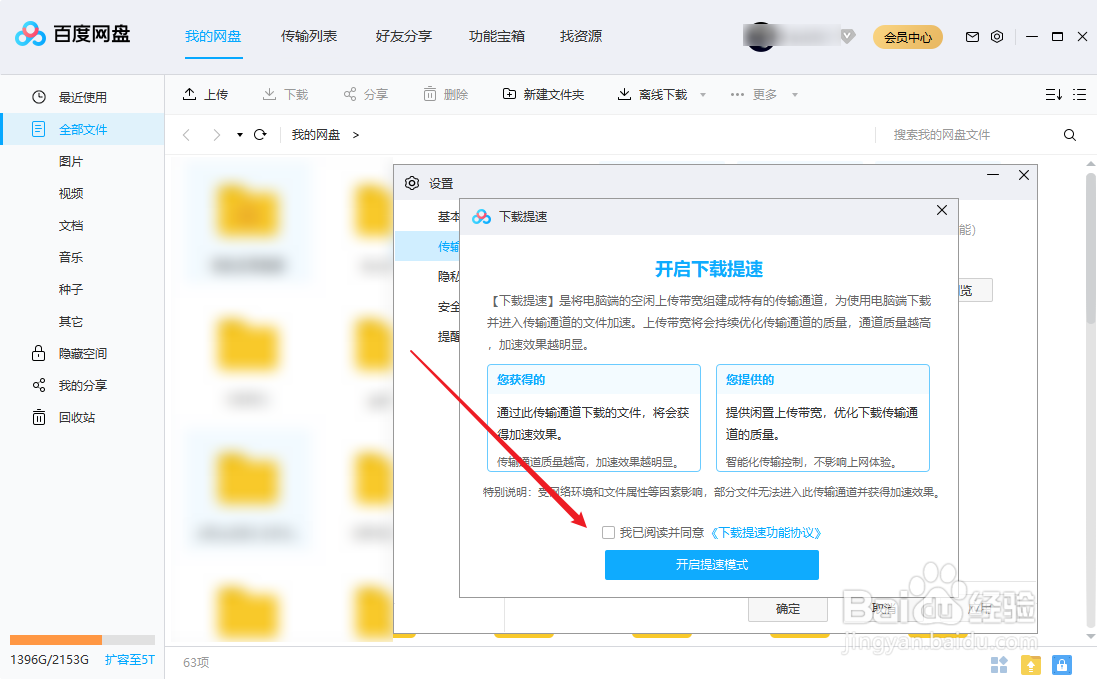Click the 上传 (Upload) icon
Viewport: 1097px width, 679px height.
[190, 94]
